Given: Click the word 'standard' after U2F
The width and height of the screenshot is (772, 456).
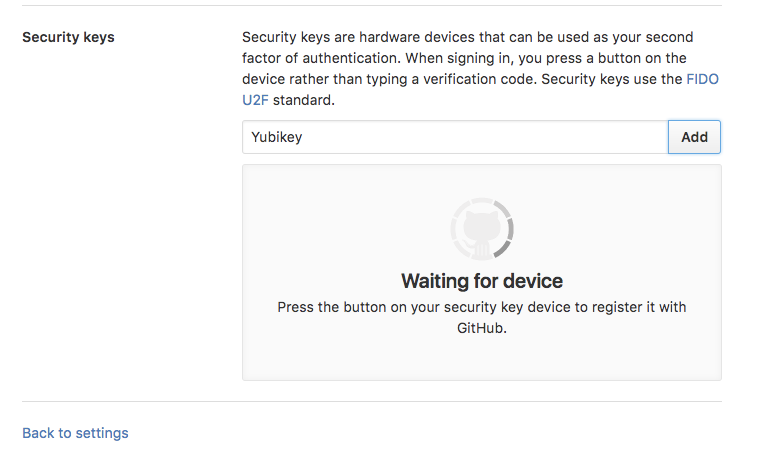Looking at the screenshot, I should tap(304, 101).
